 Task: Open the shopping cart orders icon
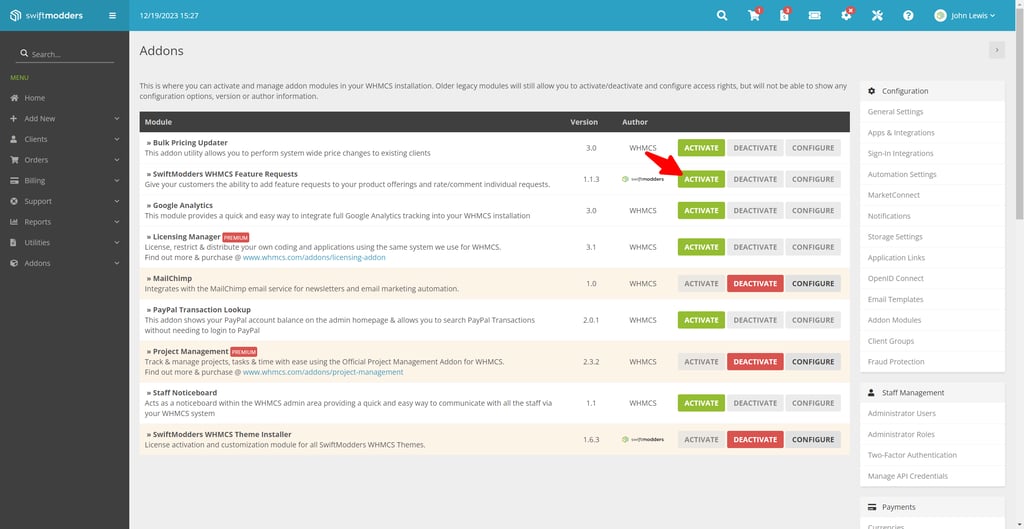click(x=753, y=16)
